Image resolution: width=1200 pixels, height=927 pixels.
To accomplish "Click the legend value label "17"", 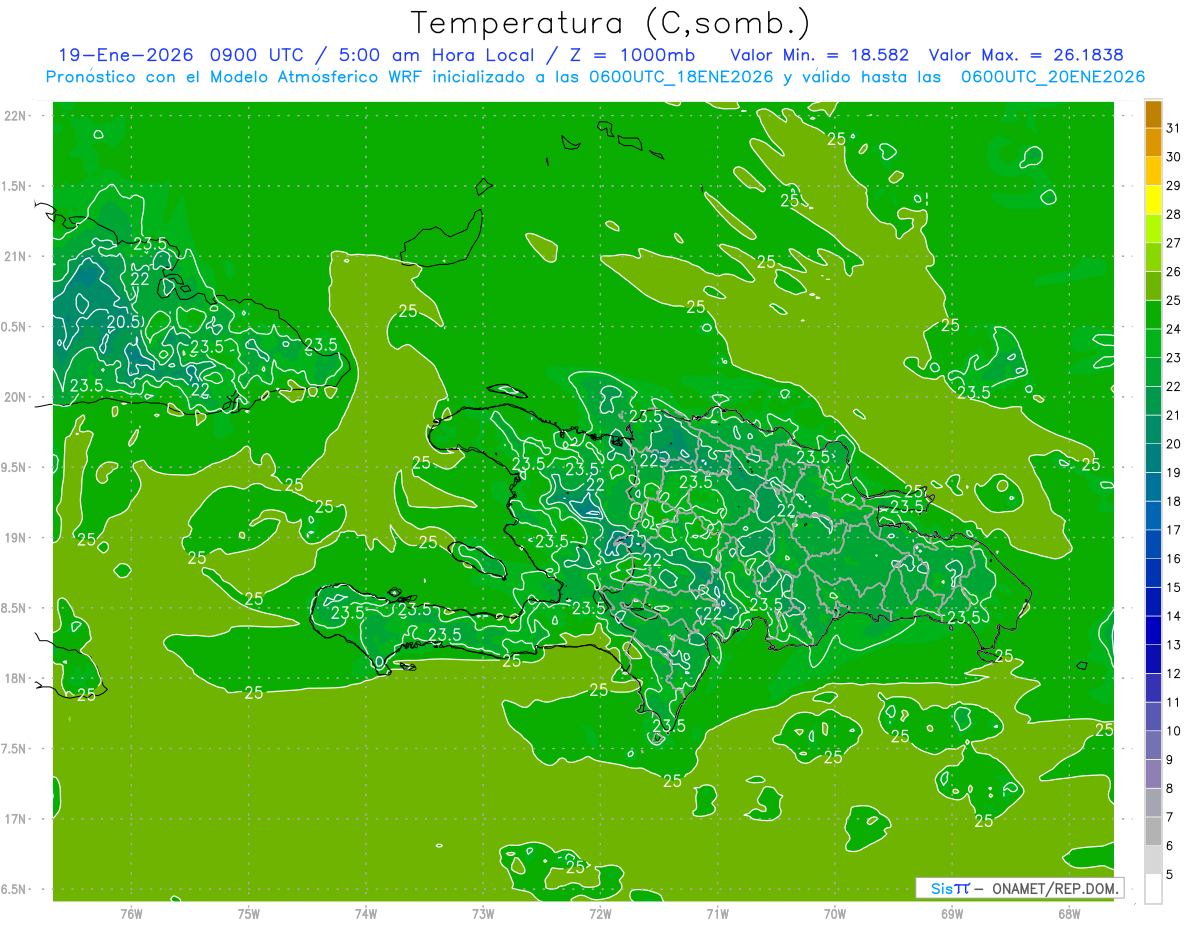I will pyautogui.click(x=1173, y=530).
